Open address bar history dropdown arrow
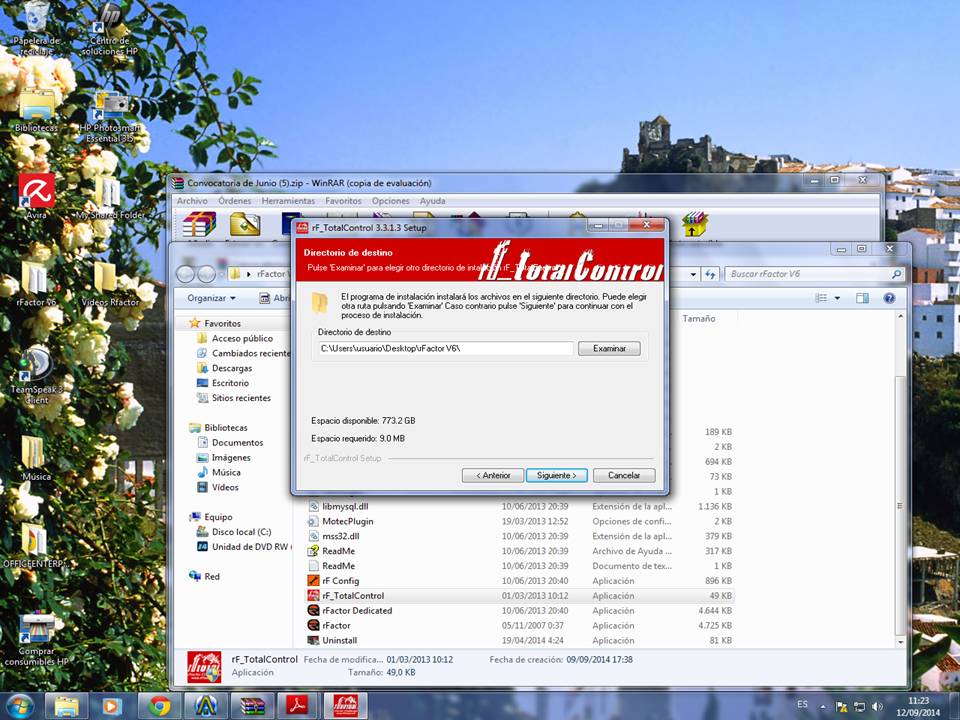960x720 pixels. point(693,274)
